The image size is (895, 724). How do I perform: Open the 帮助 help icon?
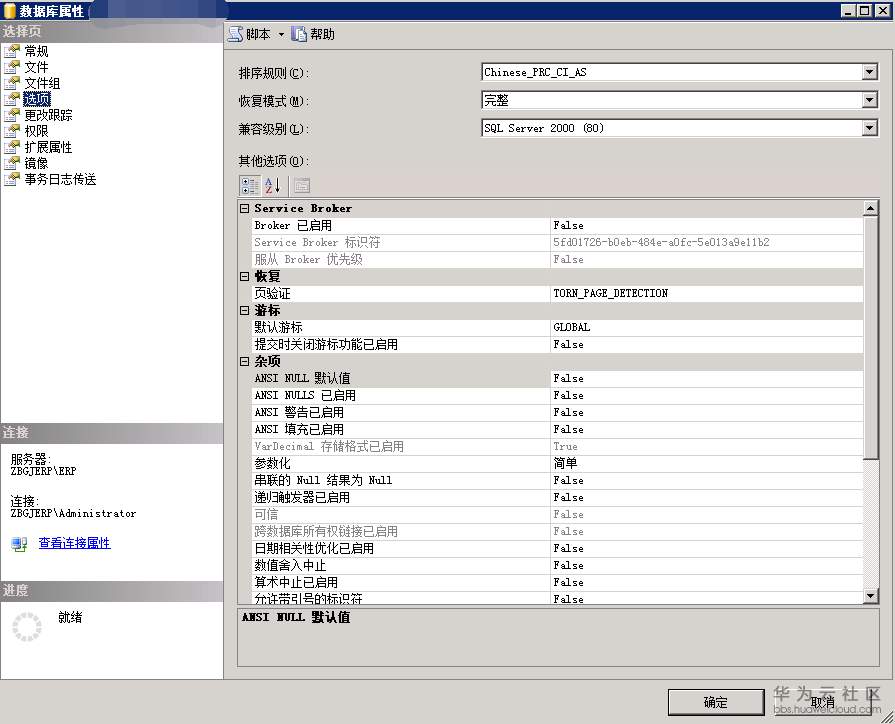[299, 34]
